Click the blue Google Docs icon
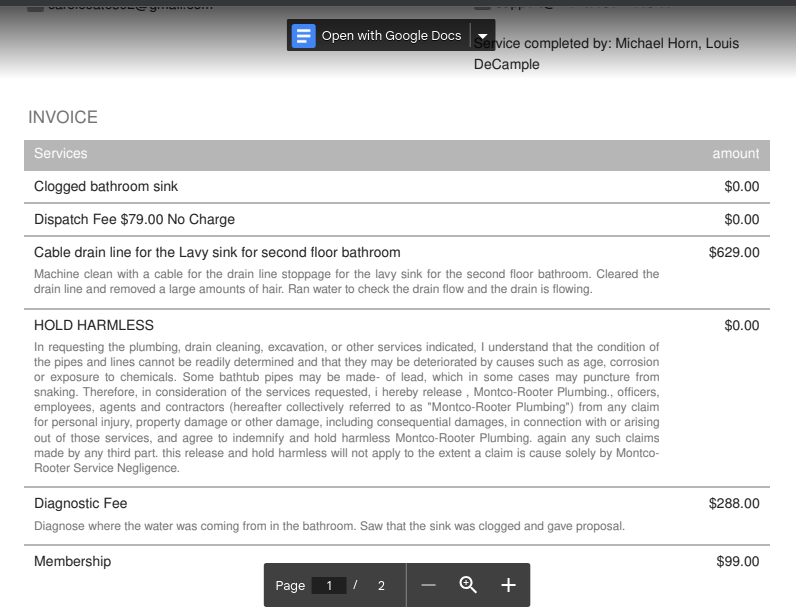This screenshot has height=616, width=796. (303, 36)
